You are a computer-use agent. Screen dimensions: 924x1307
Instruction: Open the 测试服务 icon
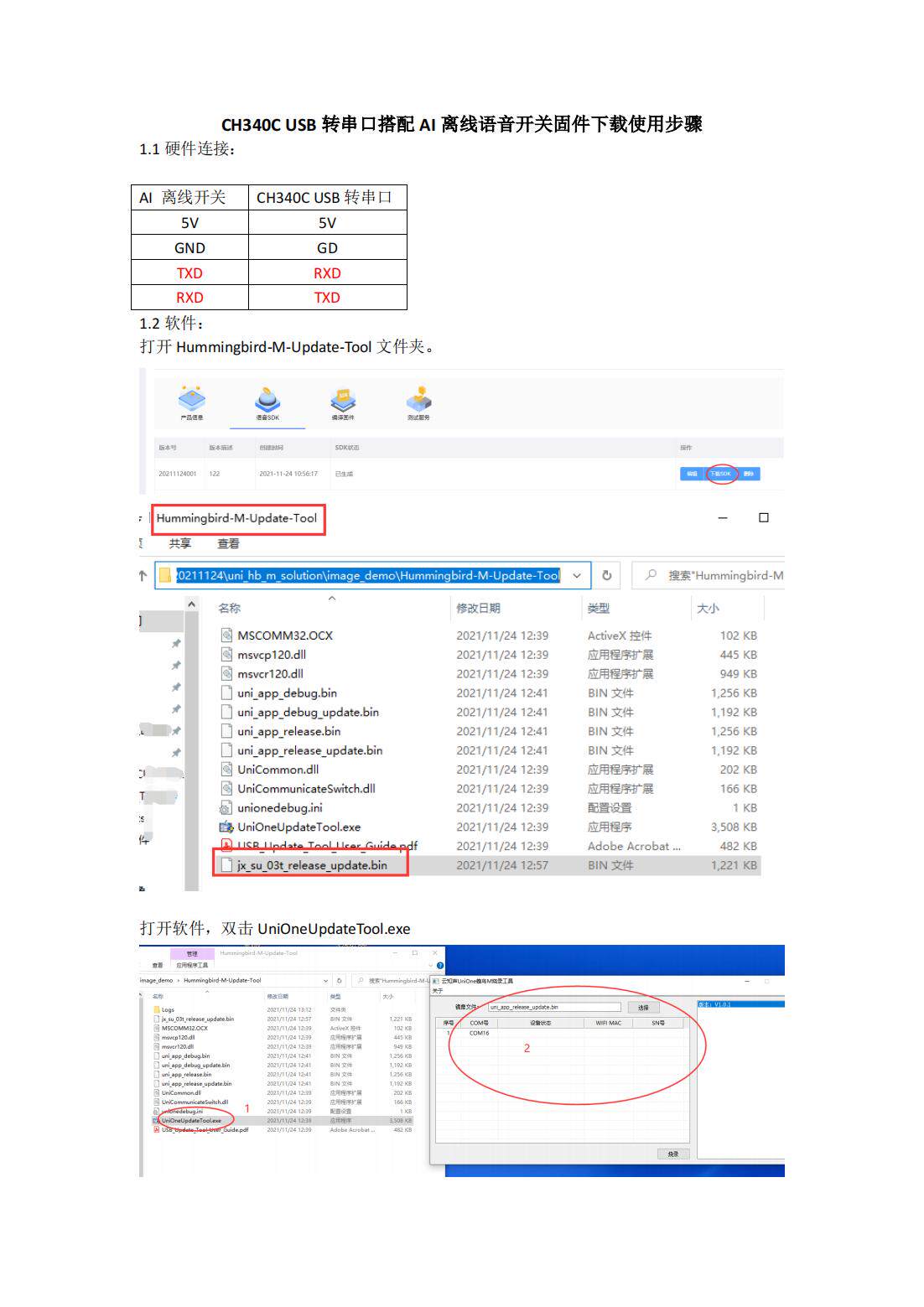(x=418, y=403)
